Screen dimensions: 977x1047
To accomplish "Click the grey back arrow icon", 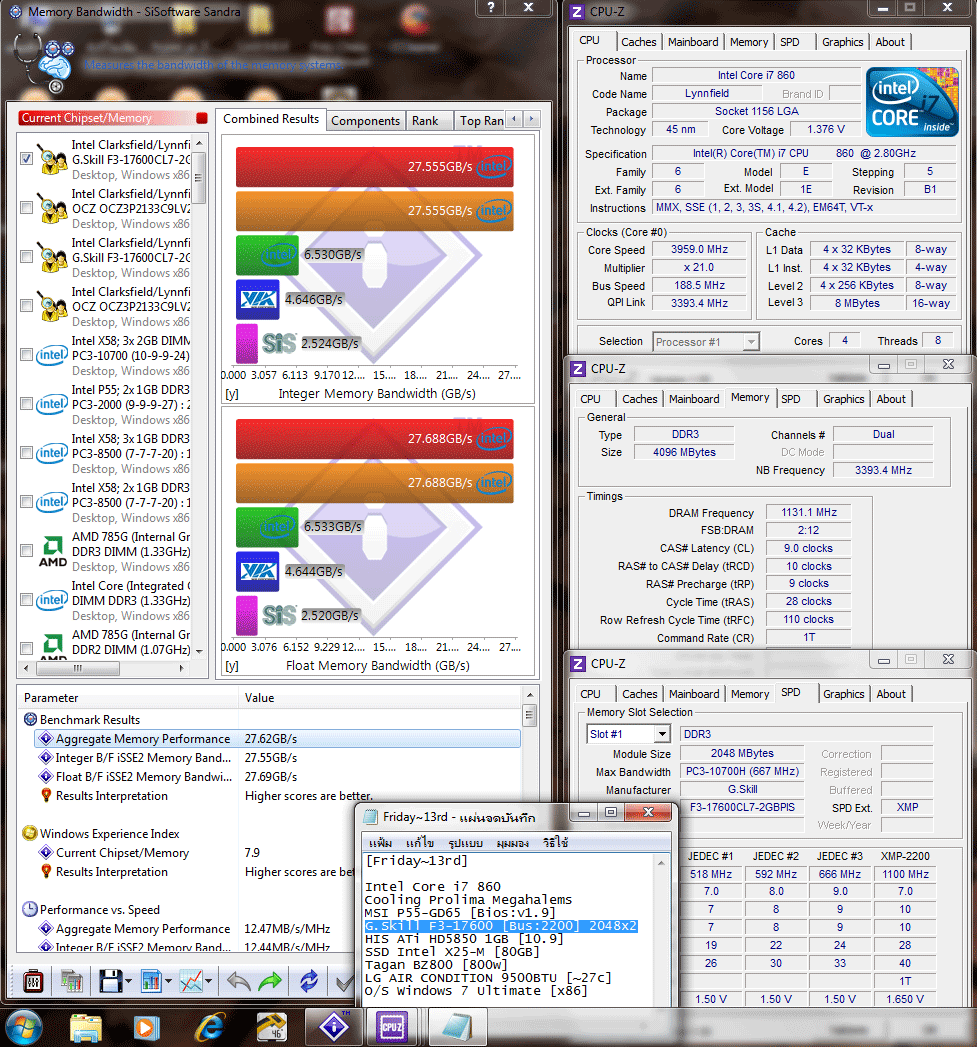I will pyautogui.click(x=238, y=981).
